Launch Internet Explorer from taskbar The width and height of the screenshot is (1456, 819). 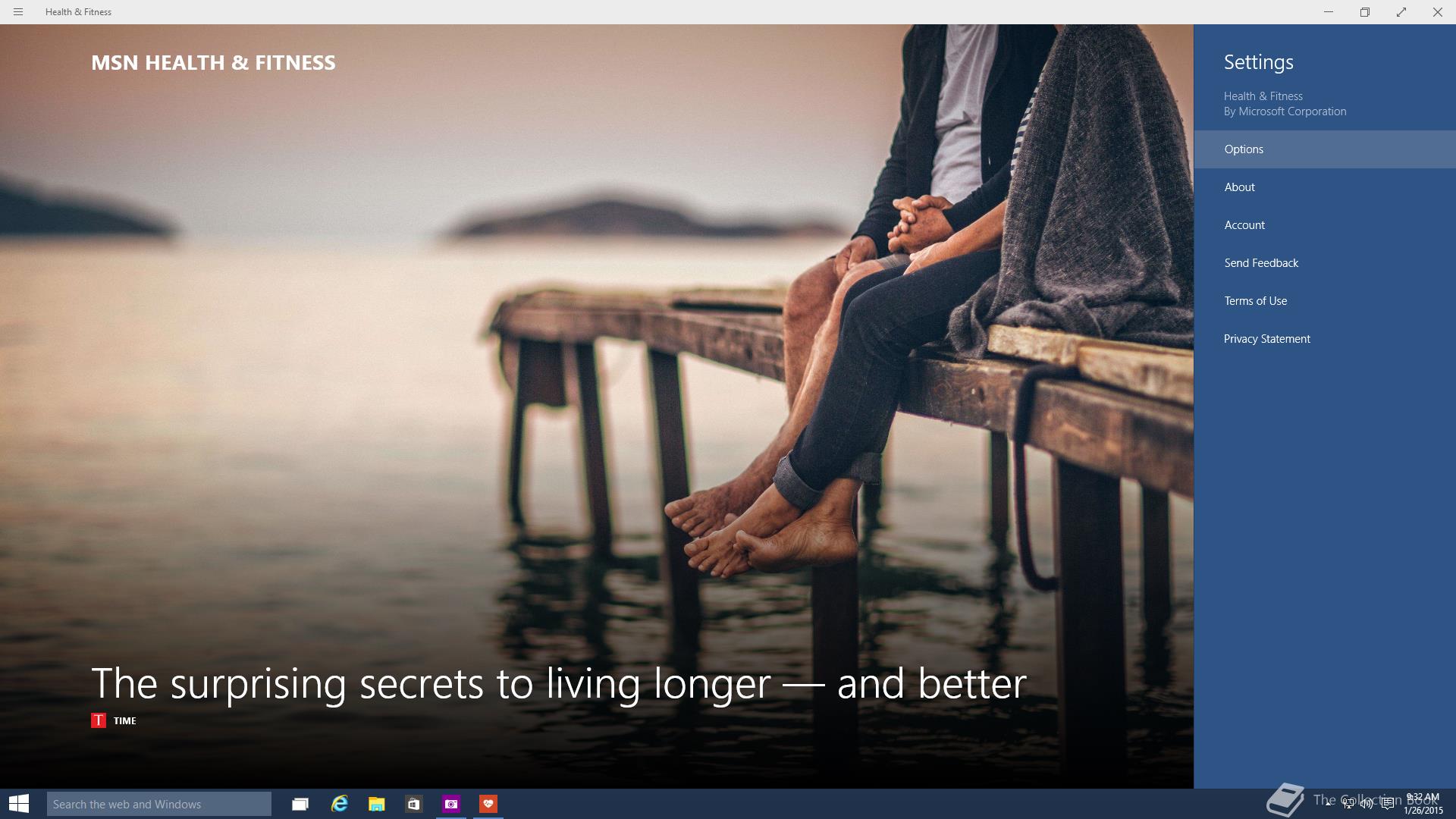coord(339,804)
